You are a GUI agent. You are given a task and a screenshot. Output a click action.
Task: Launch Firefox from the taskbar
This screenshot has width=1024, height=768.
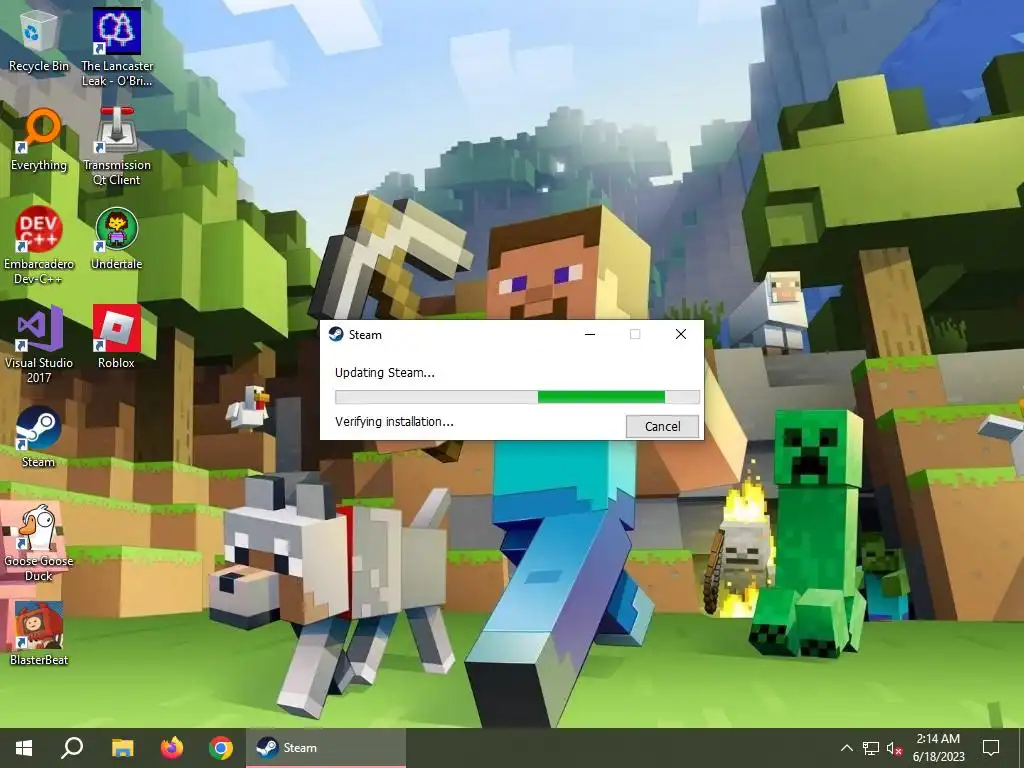click(172, 748)
